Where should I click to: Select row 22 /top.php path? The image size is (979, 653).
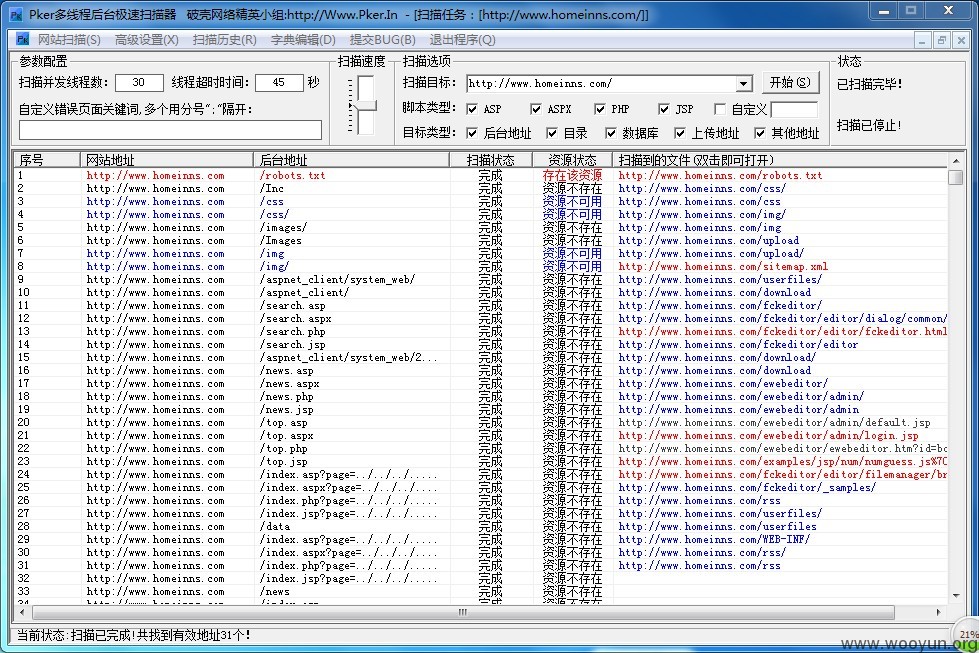[x=283, y=449]
